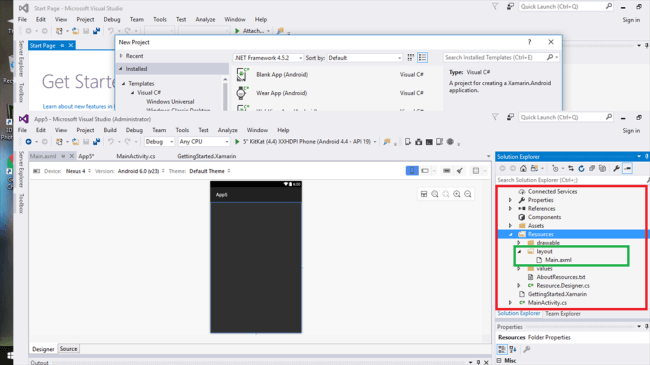This screenshot has width=650, height=365.
Task: Click zoom in magnifier on designer
Action: click(x=457, y=194)
